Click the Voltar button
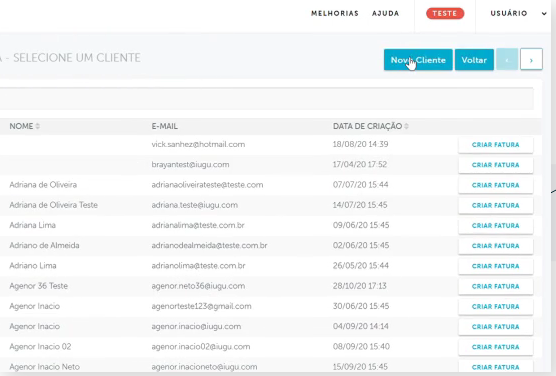 pos(474,60)
